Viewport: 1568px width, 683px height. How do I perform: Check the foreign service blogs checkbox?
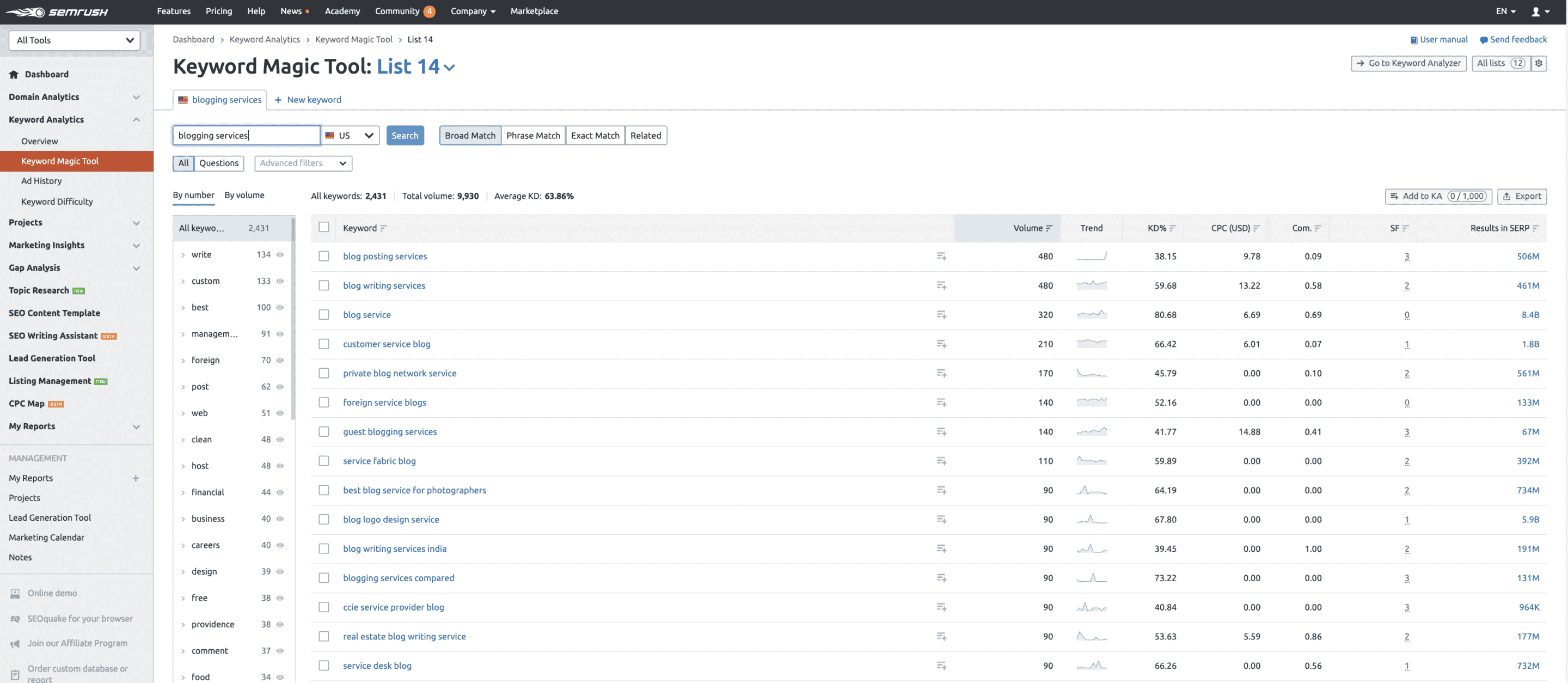click(324, 403)
